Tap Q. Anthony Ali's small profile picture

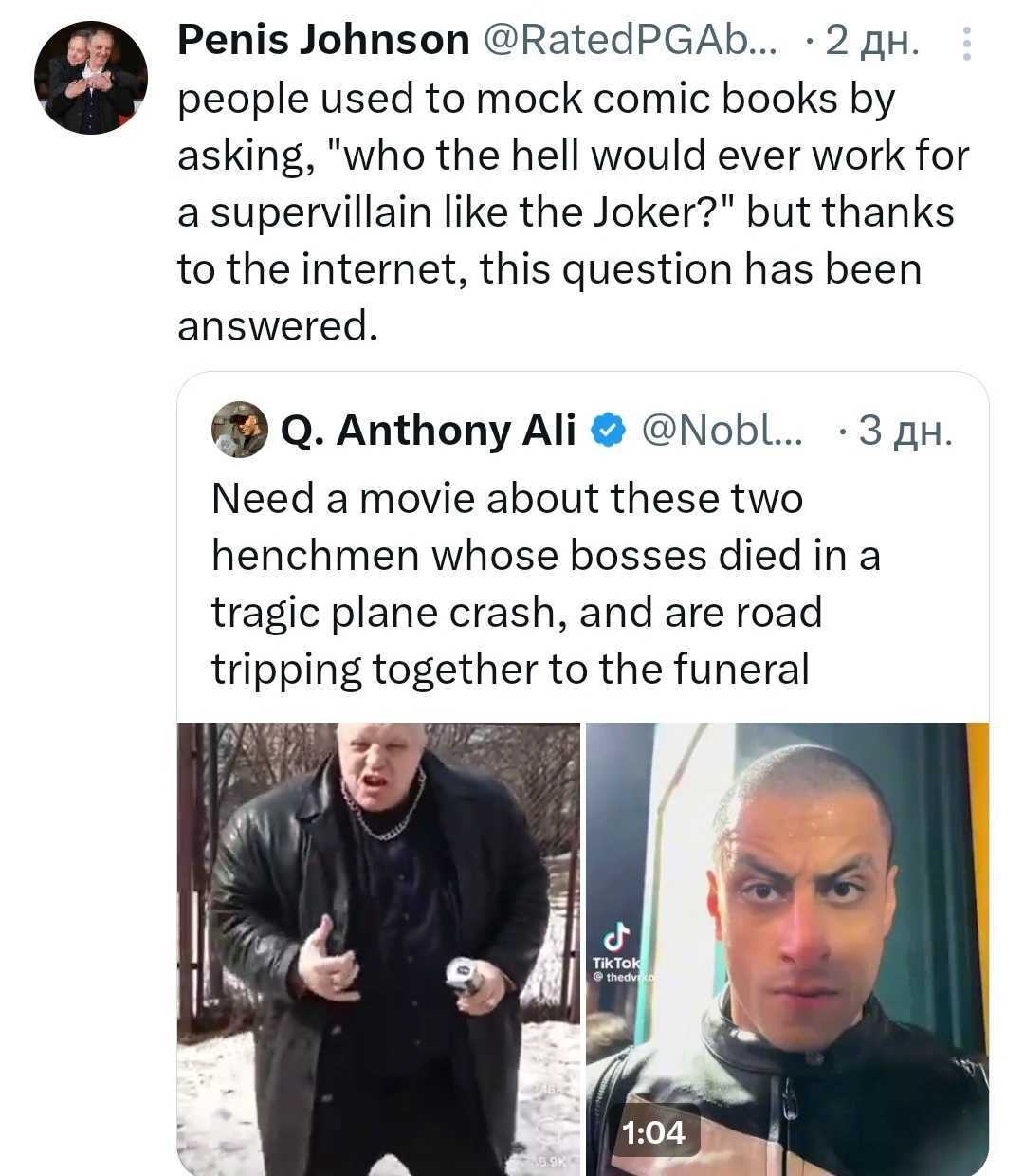tap(239, 431)
